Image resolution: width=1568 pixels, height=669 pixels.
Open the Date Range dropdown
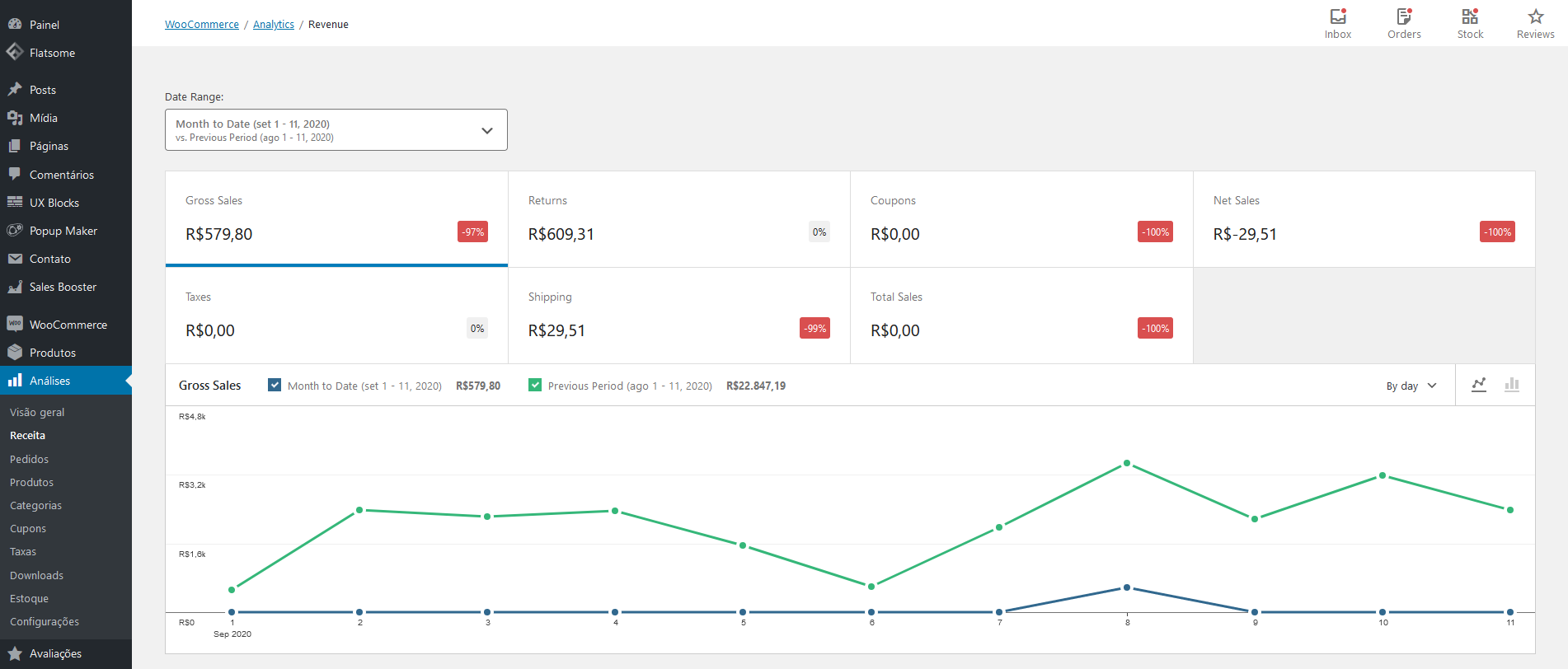tap(336, 130)
